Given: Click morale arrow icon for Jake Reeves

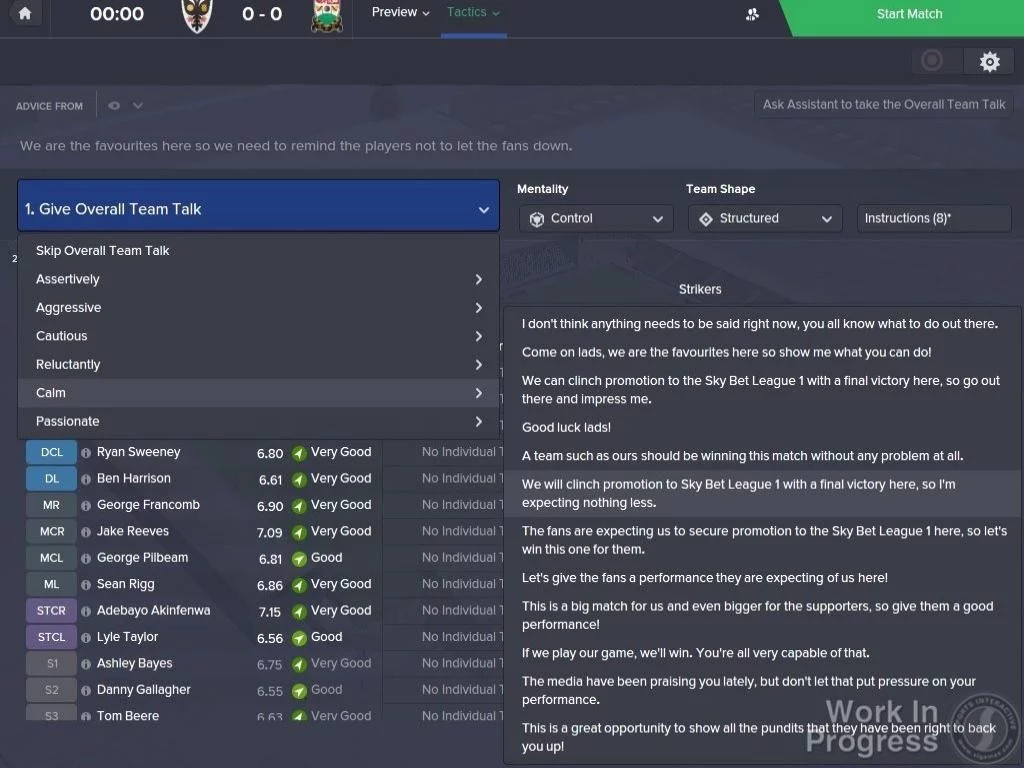Looking at the screenshot, I should click(299, 532).
